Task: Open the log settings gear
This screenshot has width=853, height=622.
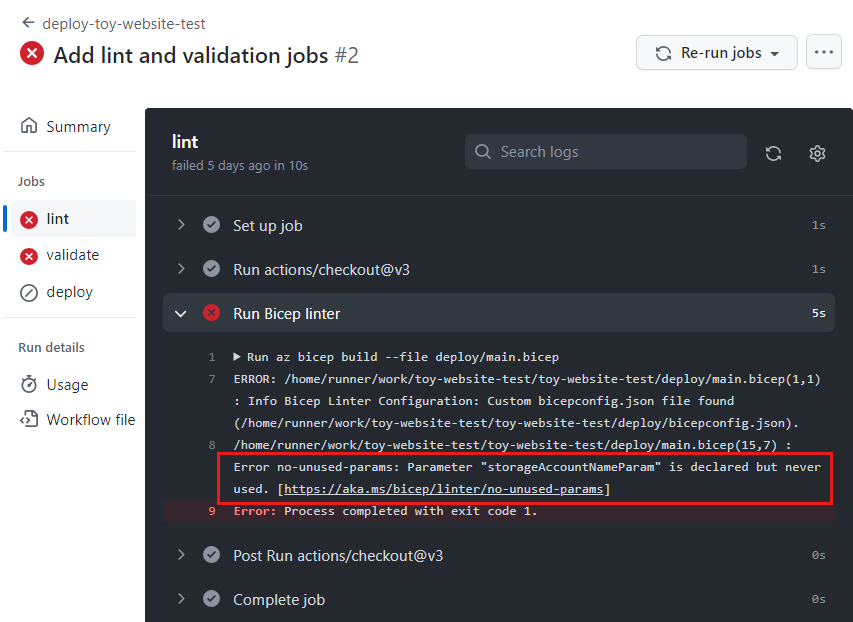Action: (x=817, y=153)
